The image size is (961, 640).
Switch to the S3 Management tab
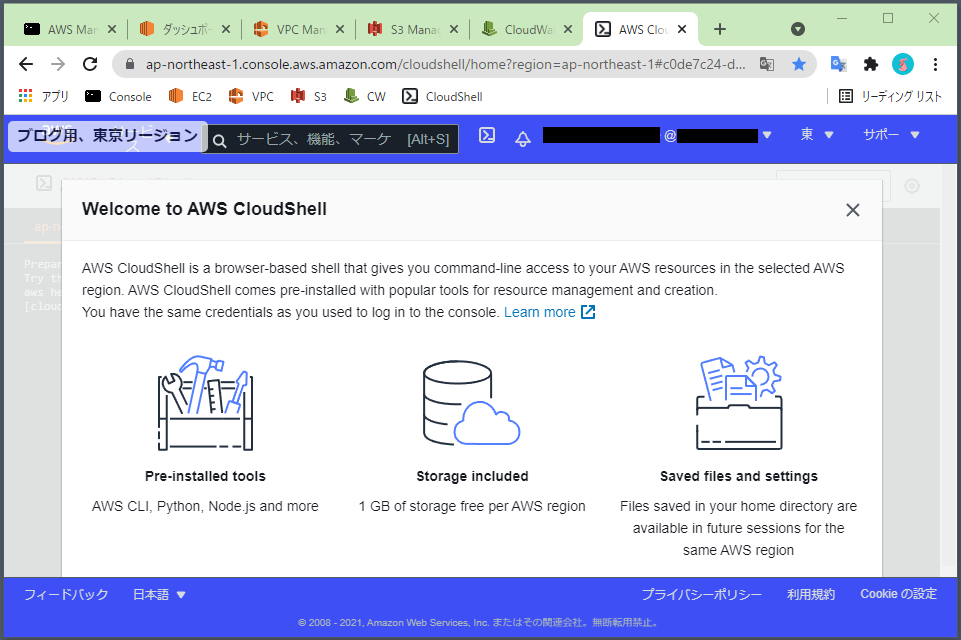point(405,29)
